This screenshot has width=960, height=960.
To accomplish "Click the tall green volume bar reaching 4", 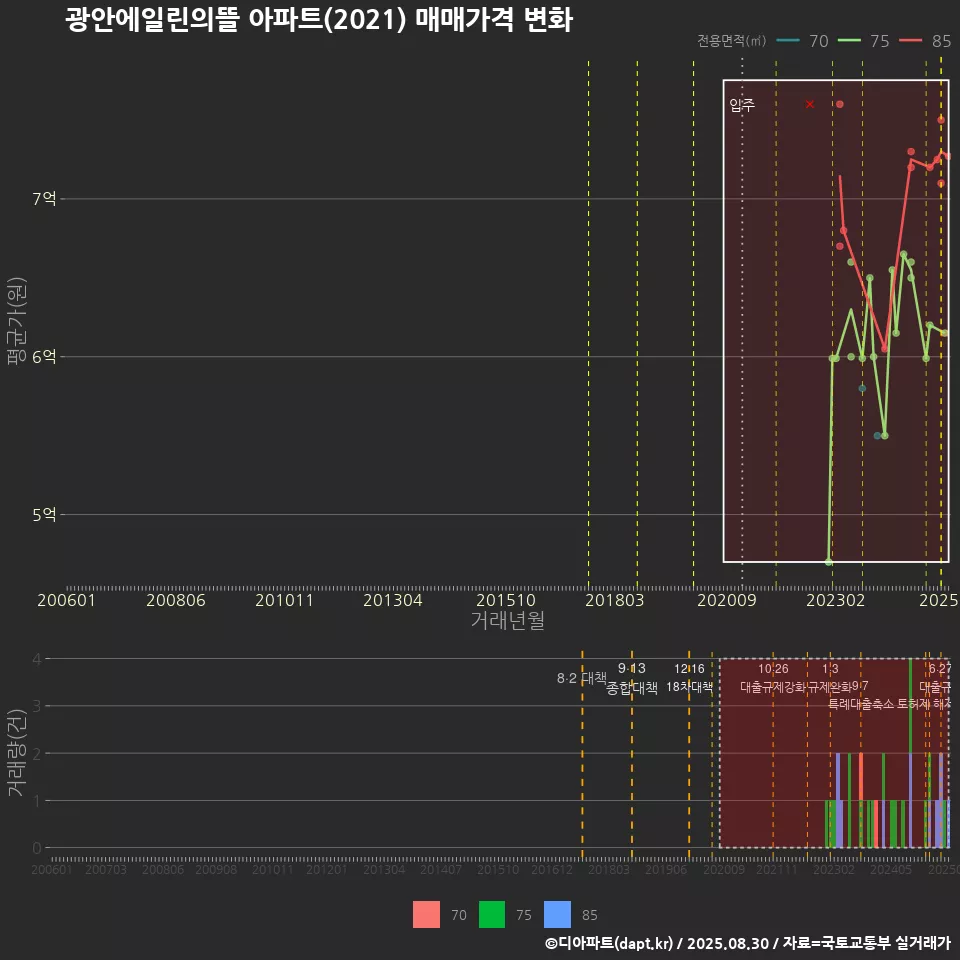I will point(910,706).
